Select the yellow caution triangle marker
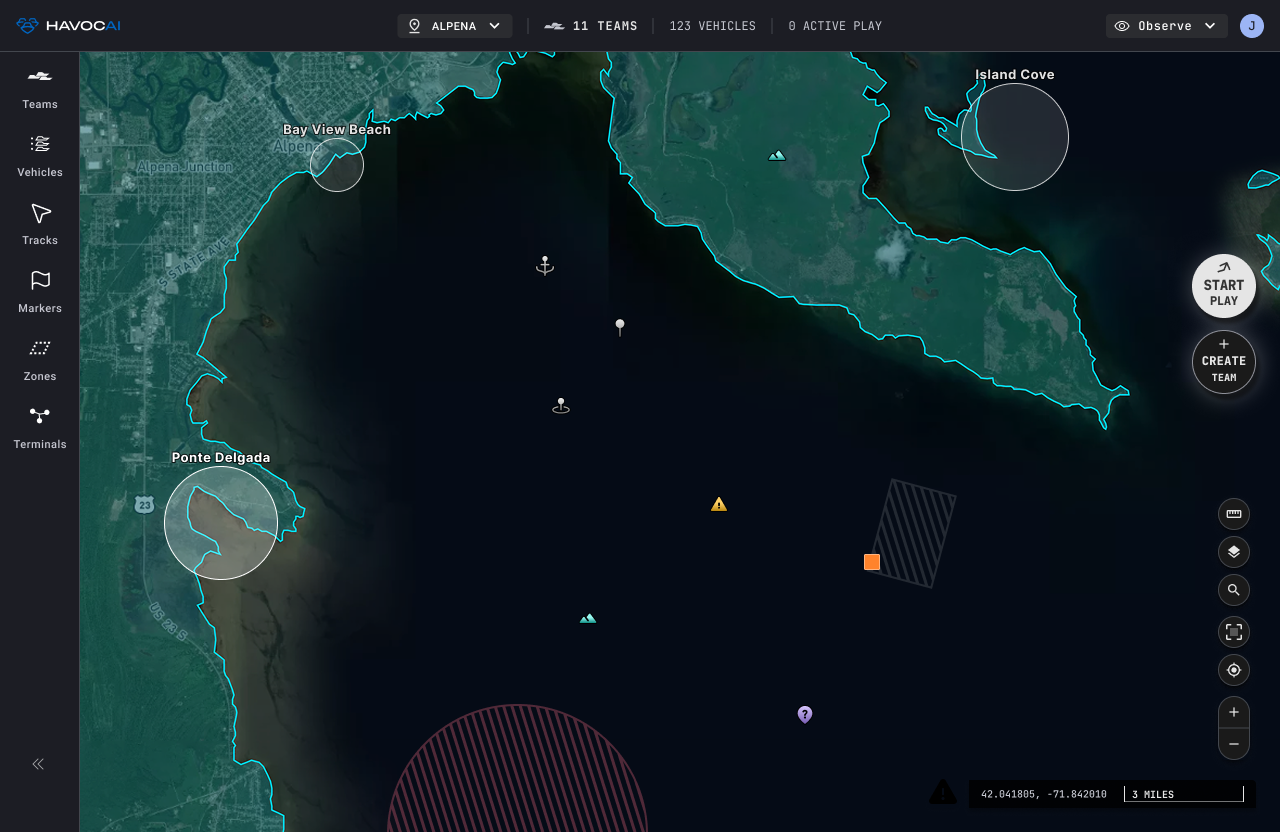Viewport: 1280px width, 832px height. pos(719,504)
